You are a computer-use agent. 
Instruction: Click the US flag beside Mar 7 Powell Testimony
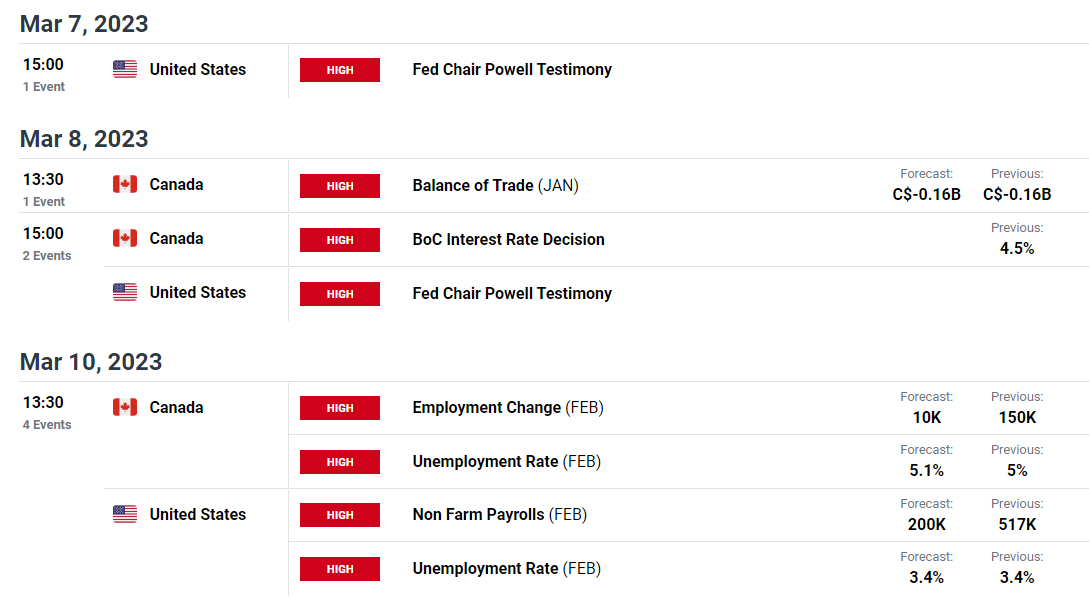click(125, 69)
